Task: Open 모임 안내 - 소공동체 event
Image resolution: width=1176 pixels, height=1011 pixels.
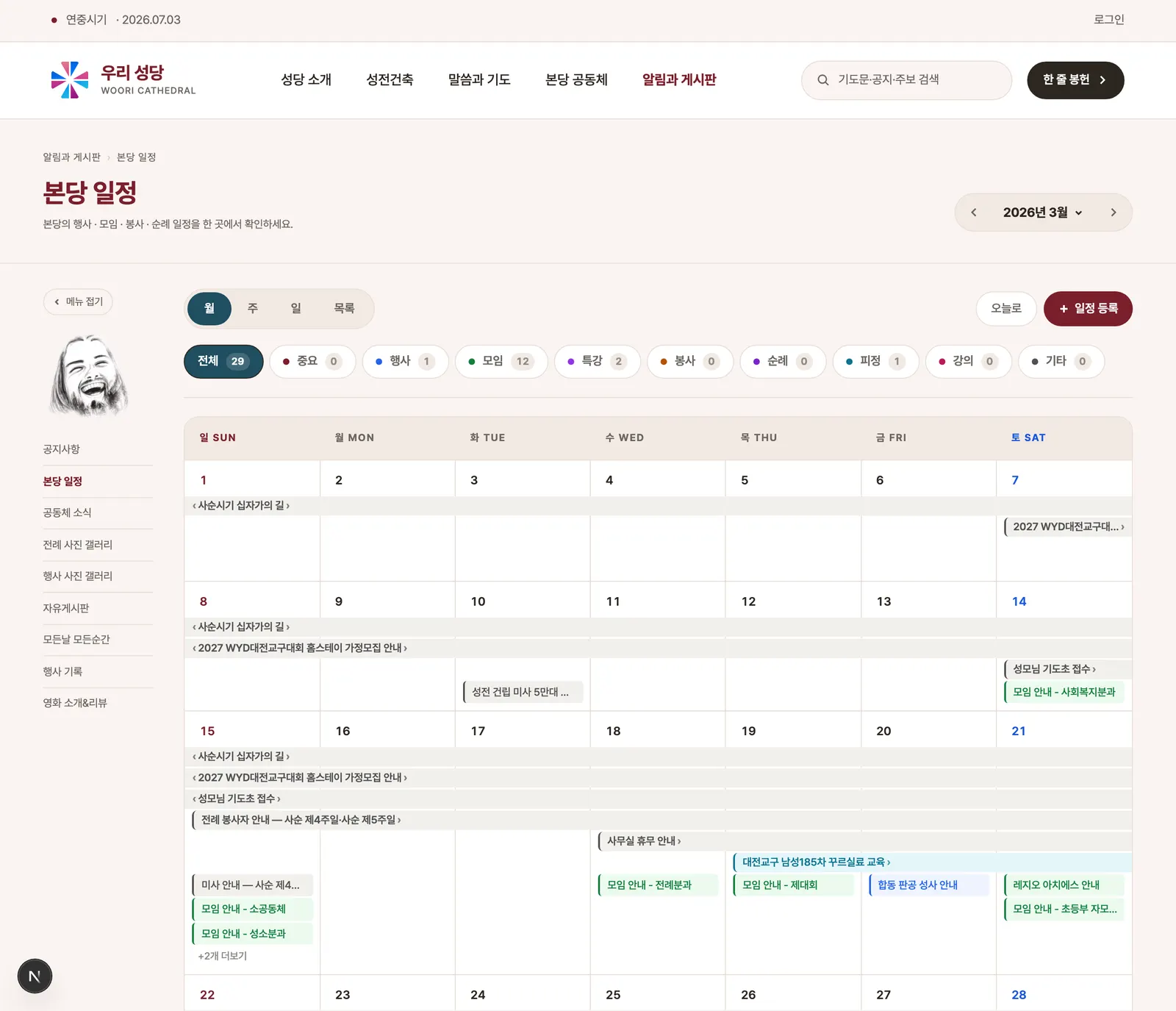Action: (253, 910)
